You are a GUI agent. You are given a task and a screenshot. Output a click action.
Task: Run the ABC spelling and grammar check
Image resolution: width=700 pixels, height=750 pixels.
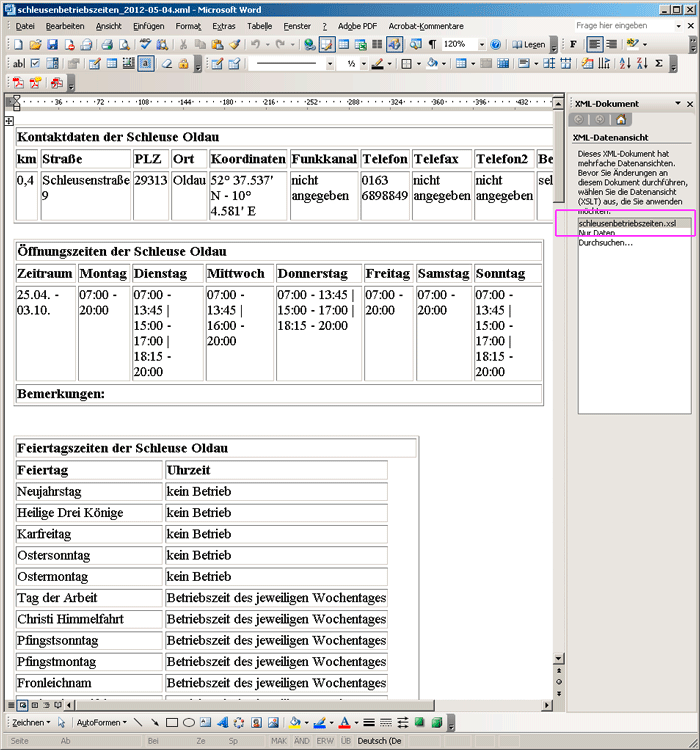pyautogui.click(x=145, y=44)
